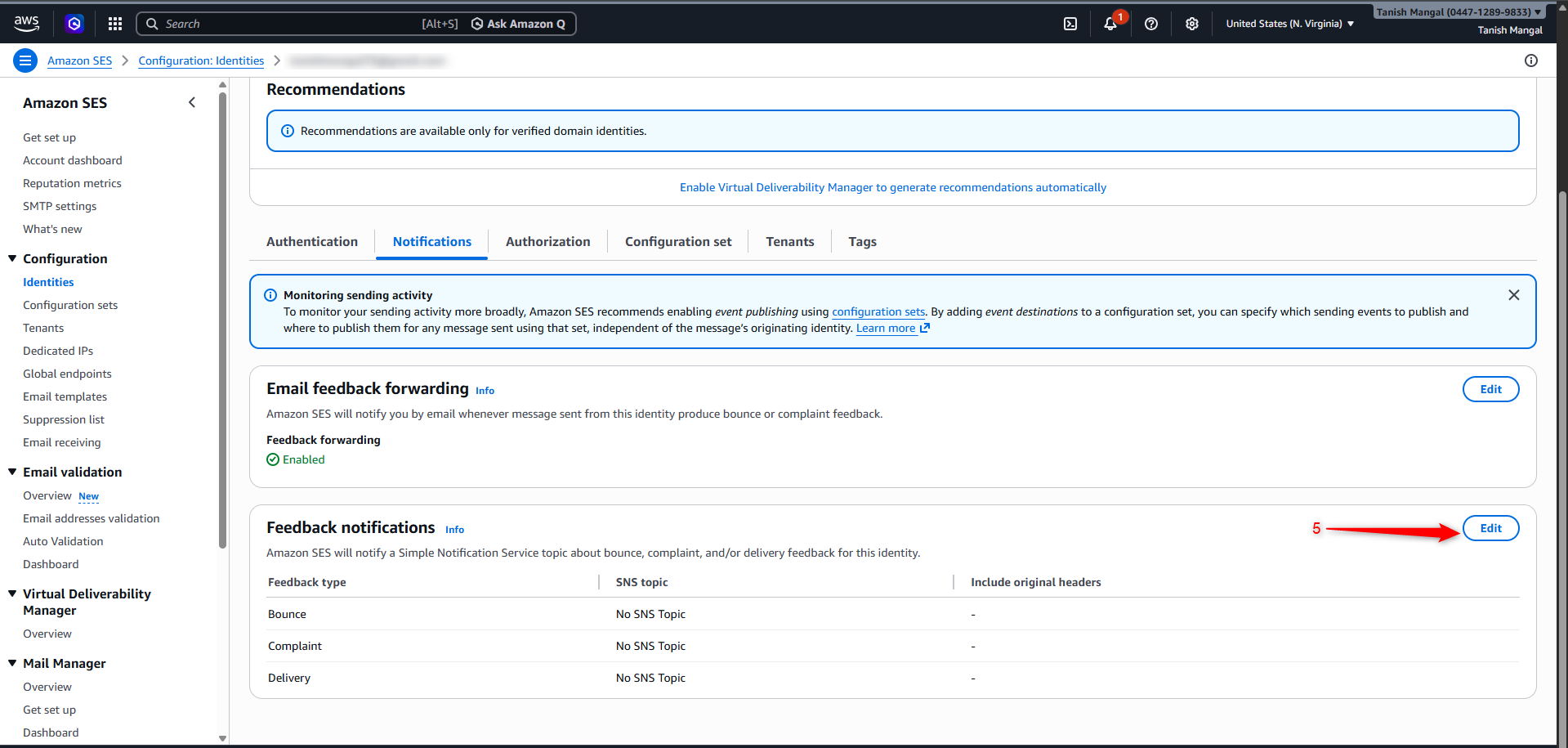
Task: Open the settings gear icon
Action: coord(1192,24)
